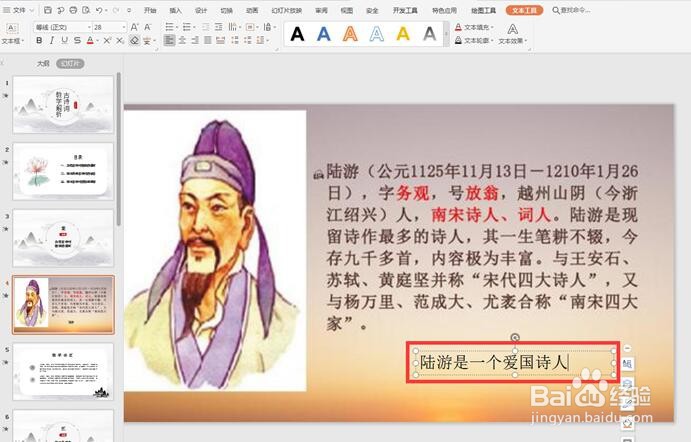Click the slide panel vertical scrollbar
The width and height of the screenshot is (691, 442).
119,150
